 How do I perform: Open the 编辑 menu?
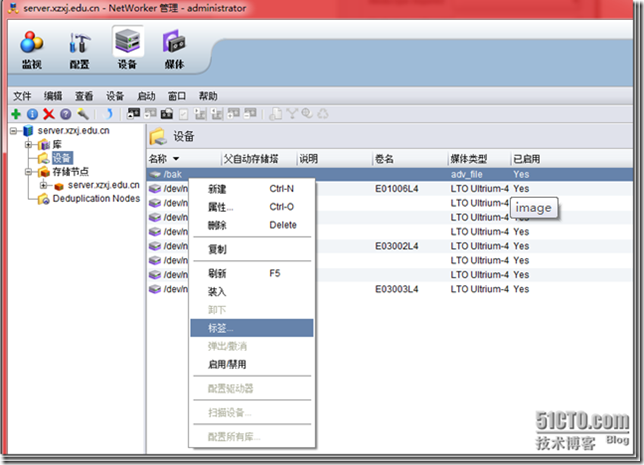pos(53,96)
